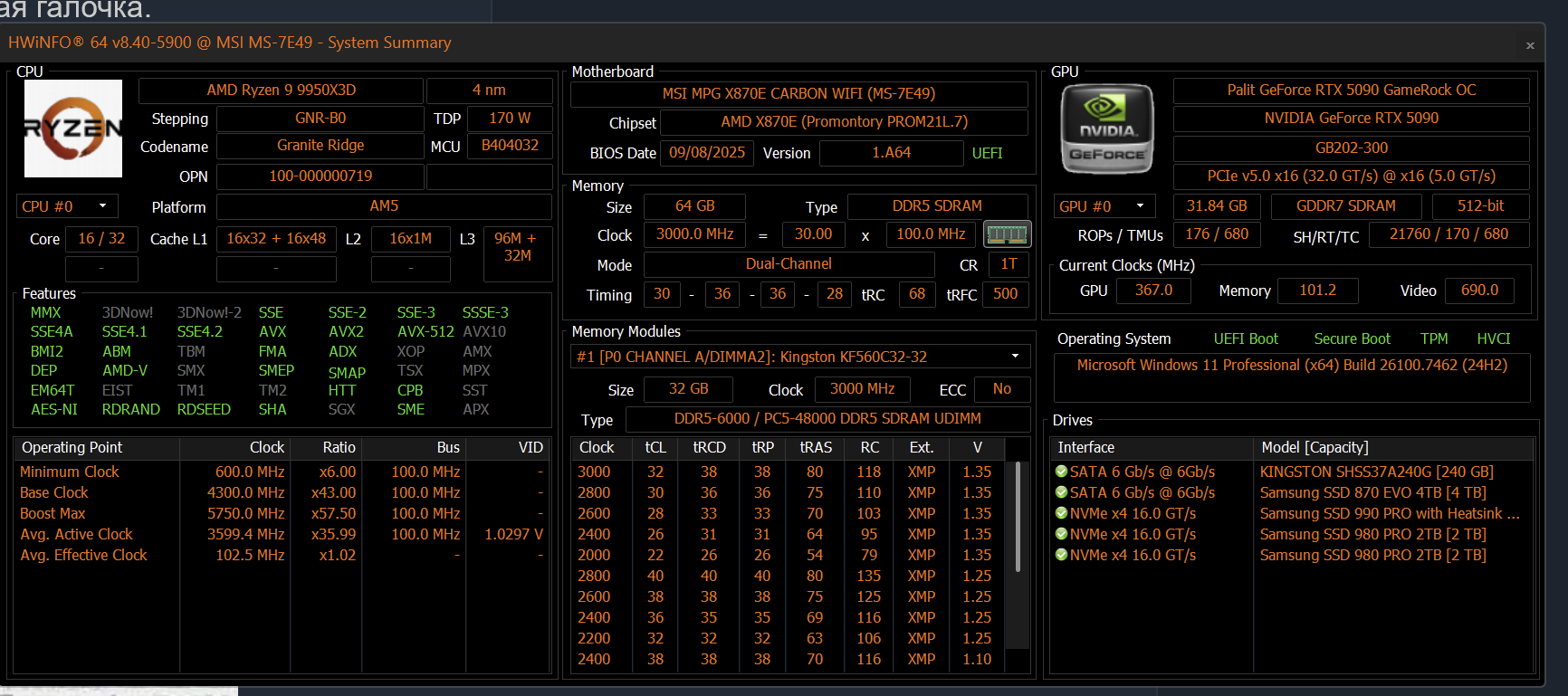Click the AMD X870E chipset field

(x=844, y=122)
